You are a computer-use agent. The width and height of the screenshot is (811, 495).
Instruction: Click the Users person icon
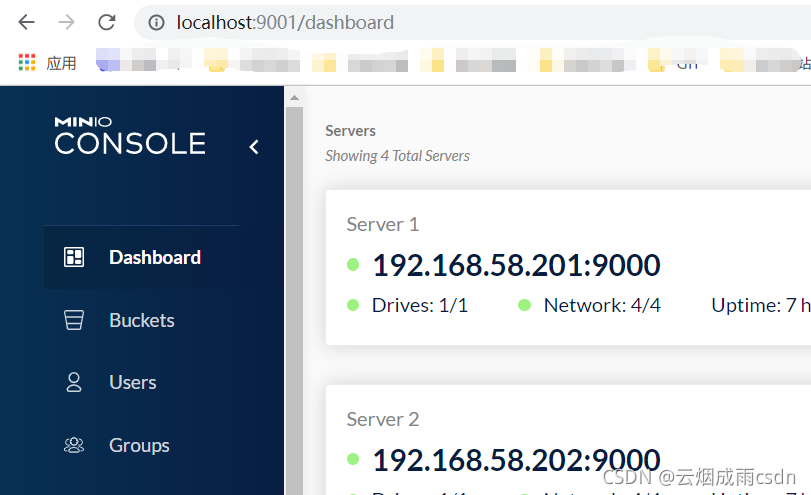[x=74, y=382]
